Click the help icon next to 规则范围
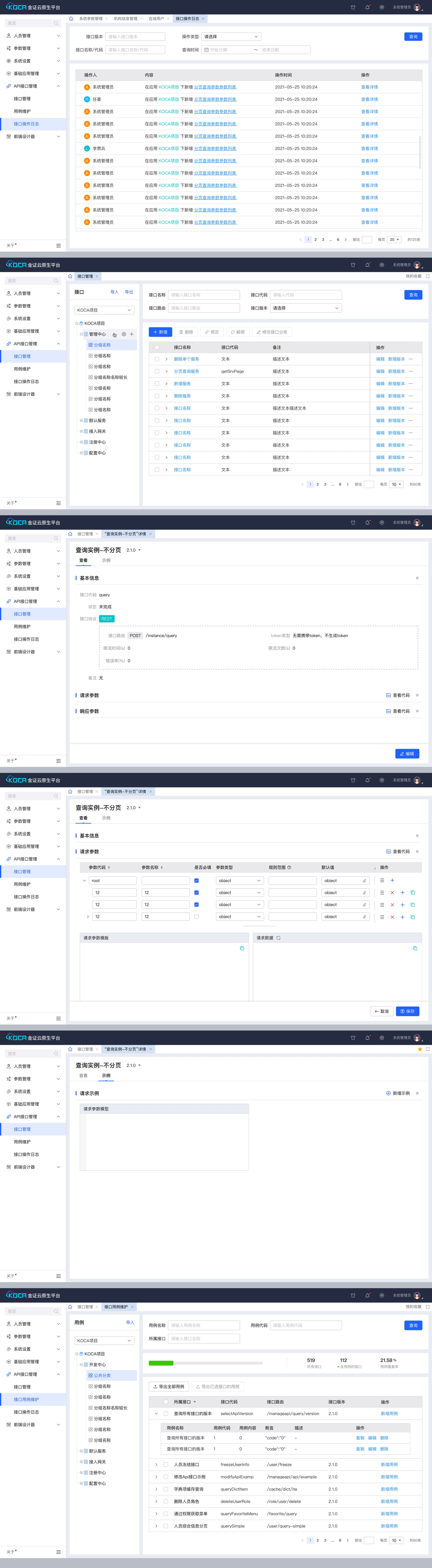432x1568 pixels. coord(289,867)
